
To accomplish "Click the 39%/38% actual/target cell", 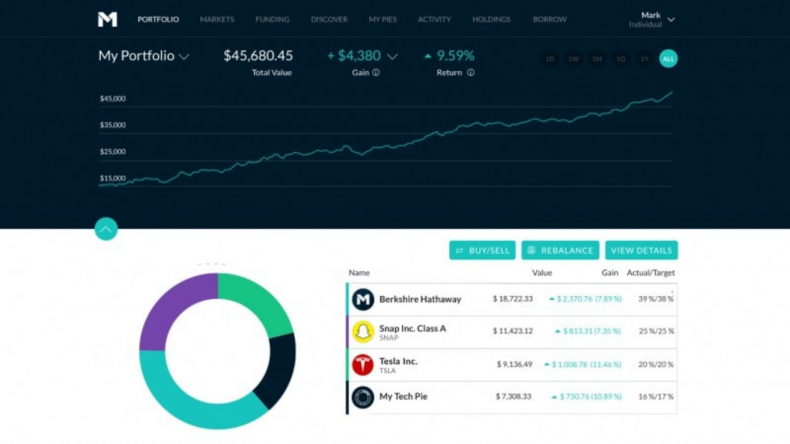I will click(656, 299).
